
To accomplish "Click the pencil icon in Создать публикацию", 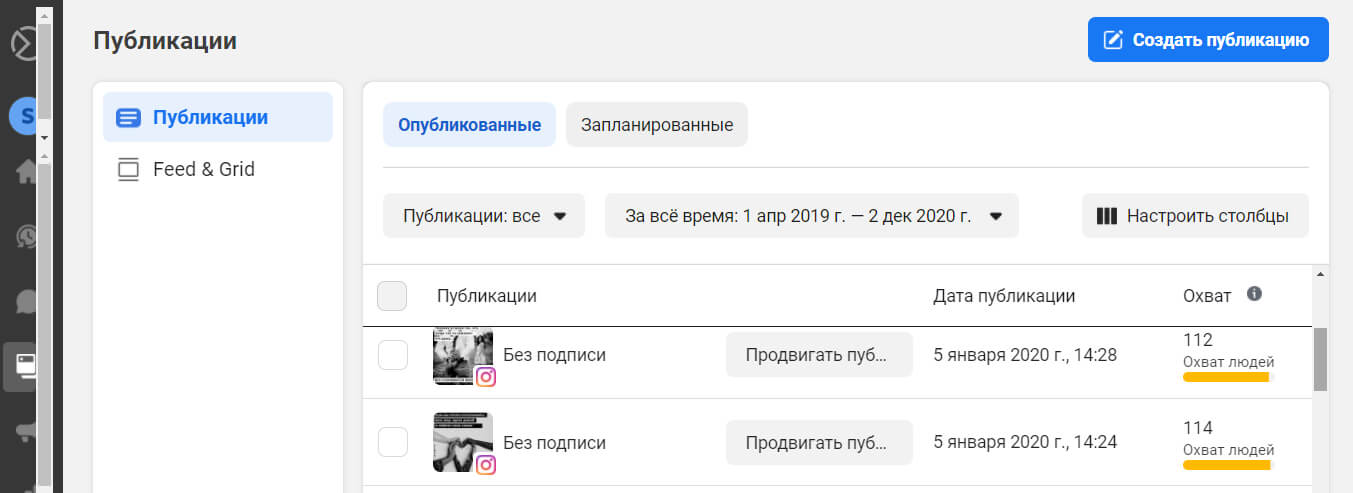I will (1113, 40).
